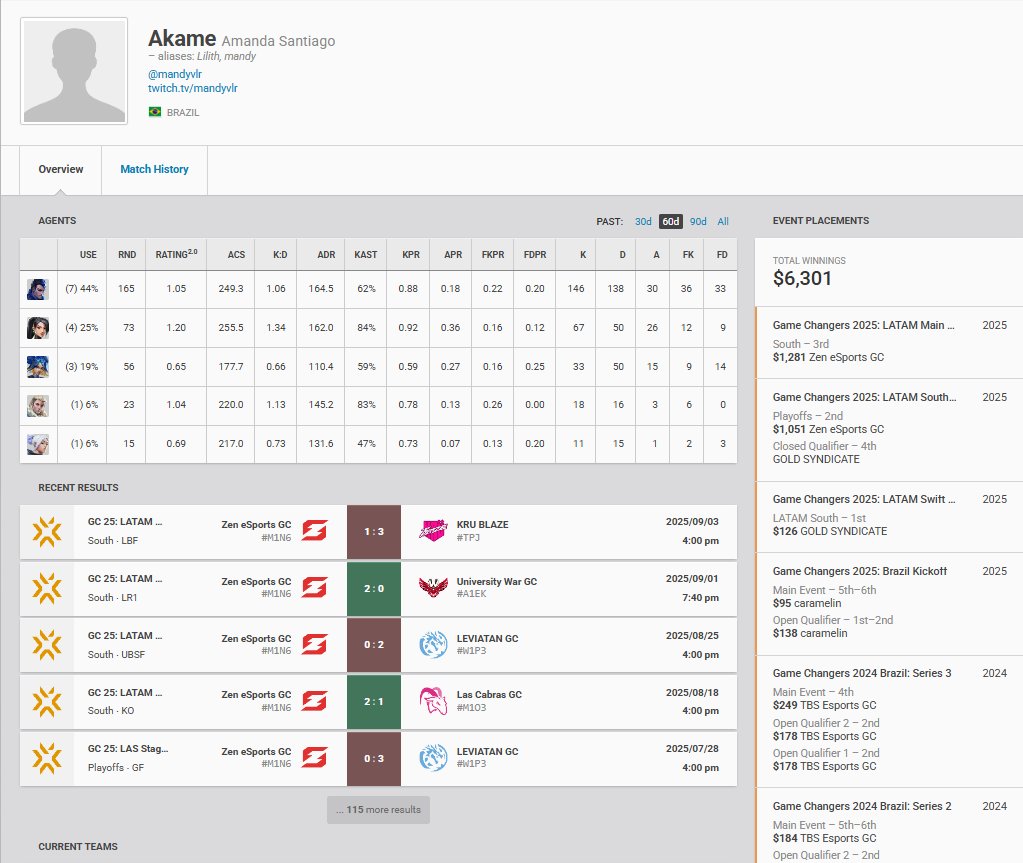This screenshot has height=863, width=1023.
Task: Click LEVIATAN GC logo in the 2025/07/28 match
Action: point(433,758)
